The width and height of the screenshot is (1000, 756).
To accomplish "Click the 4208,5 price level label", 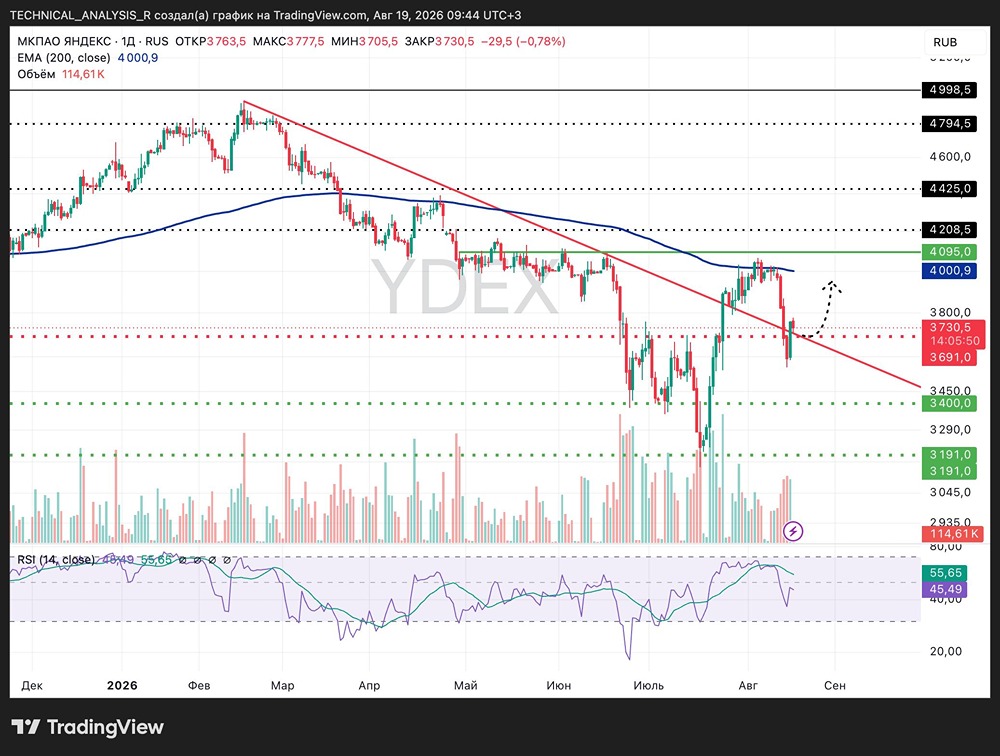I will [x=949, y=229].
